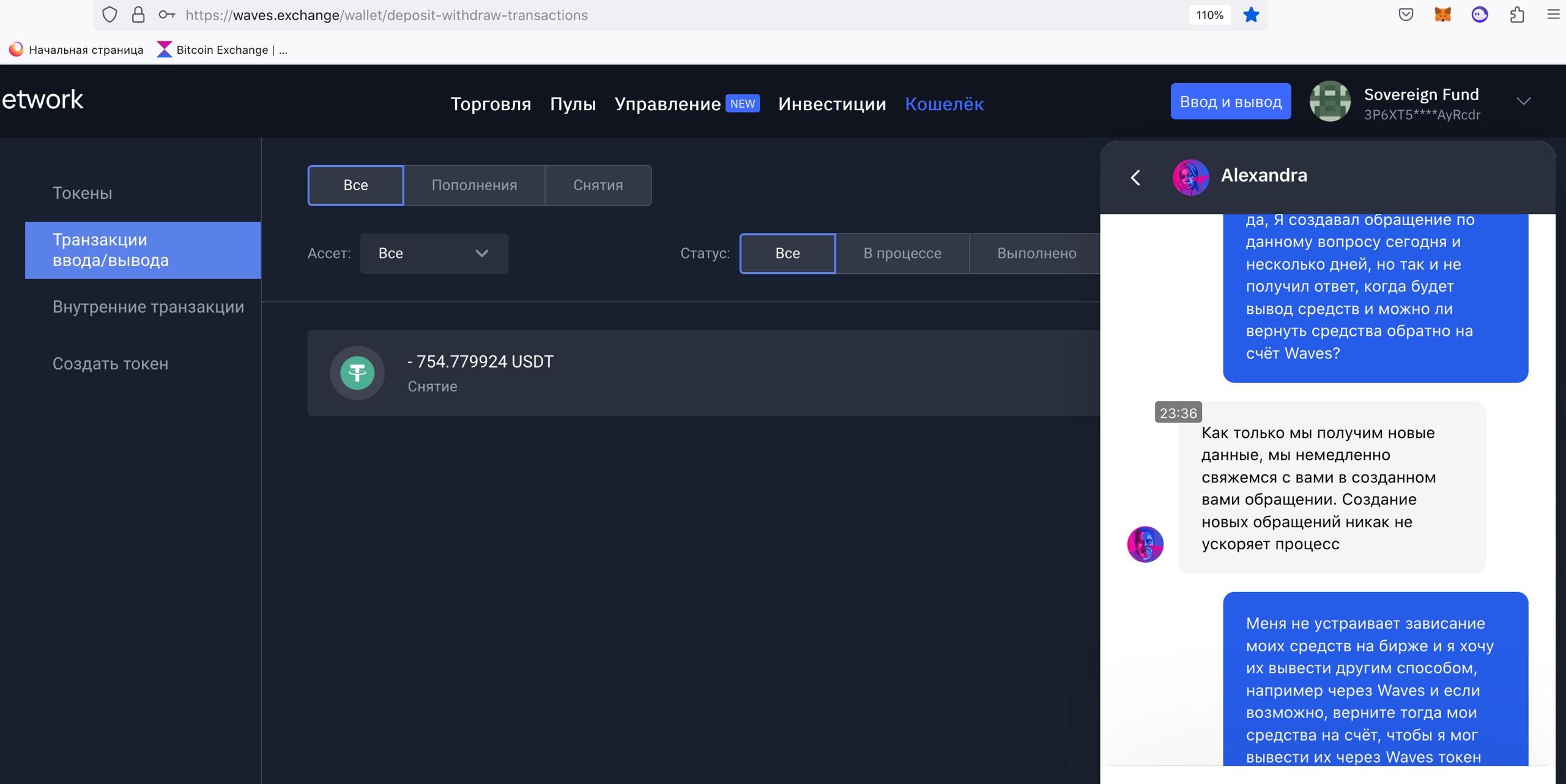Open the Торговля navigation tab

coord(491,104)
